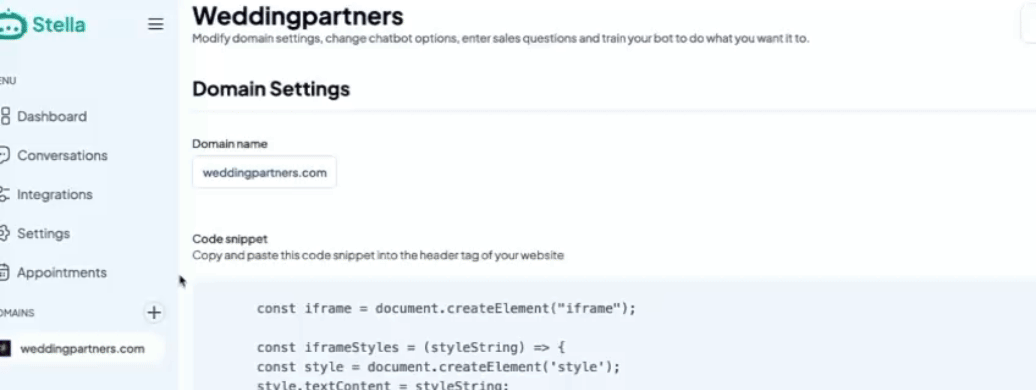Click the Stella brand name text

coord(59,25)
